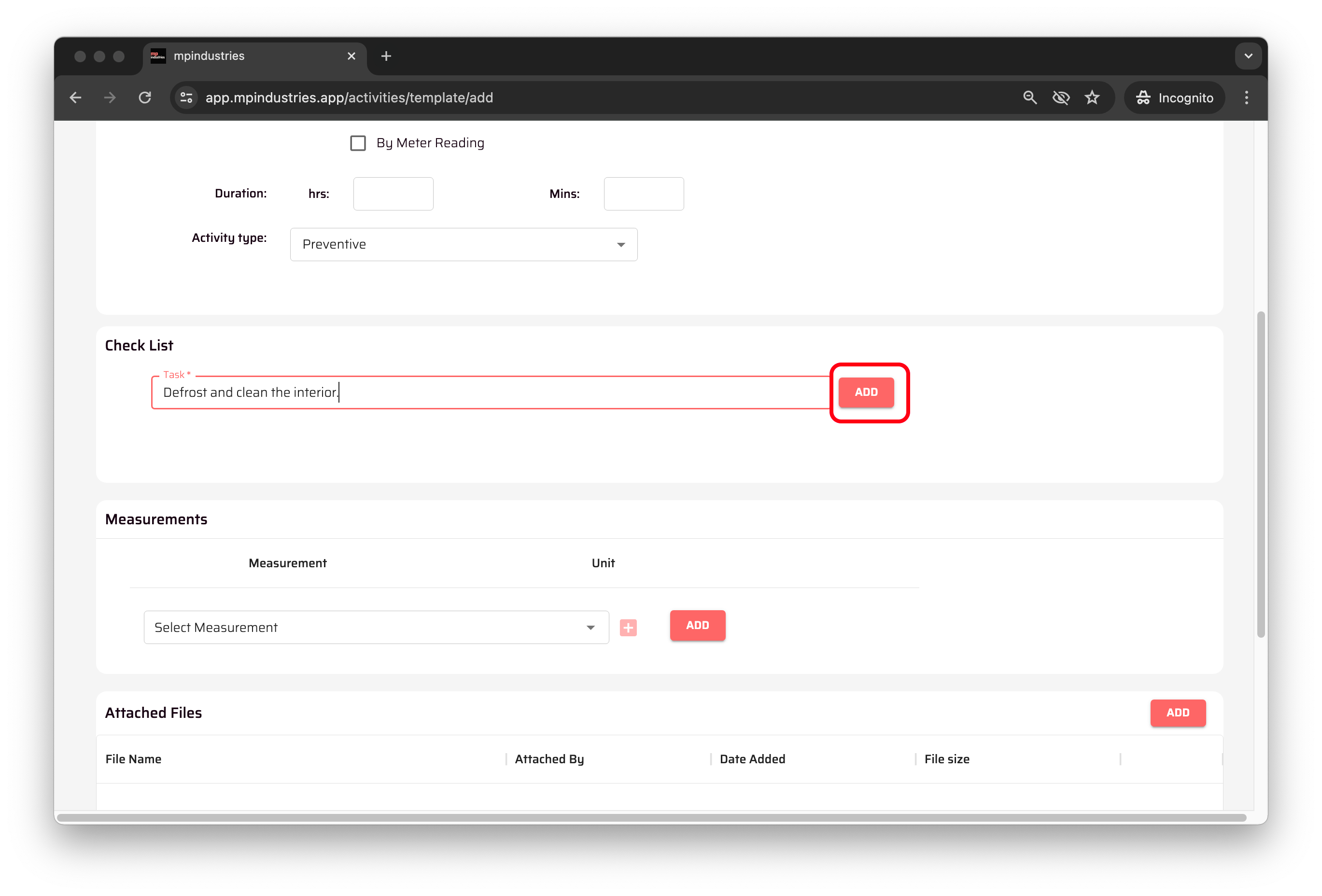This screenshot has height=896, width=1322.
Task: Open the Activity type Preventive dropdown
Action: coord(463,245)
